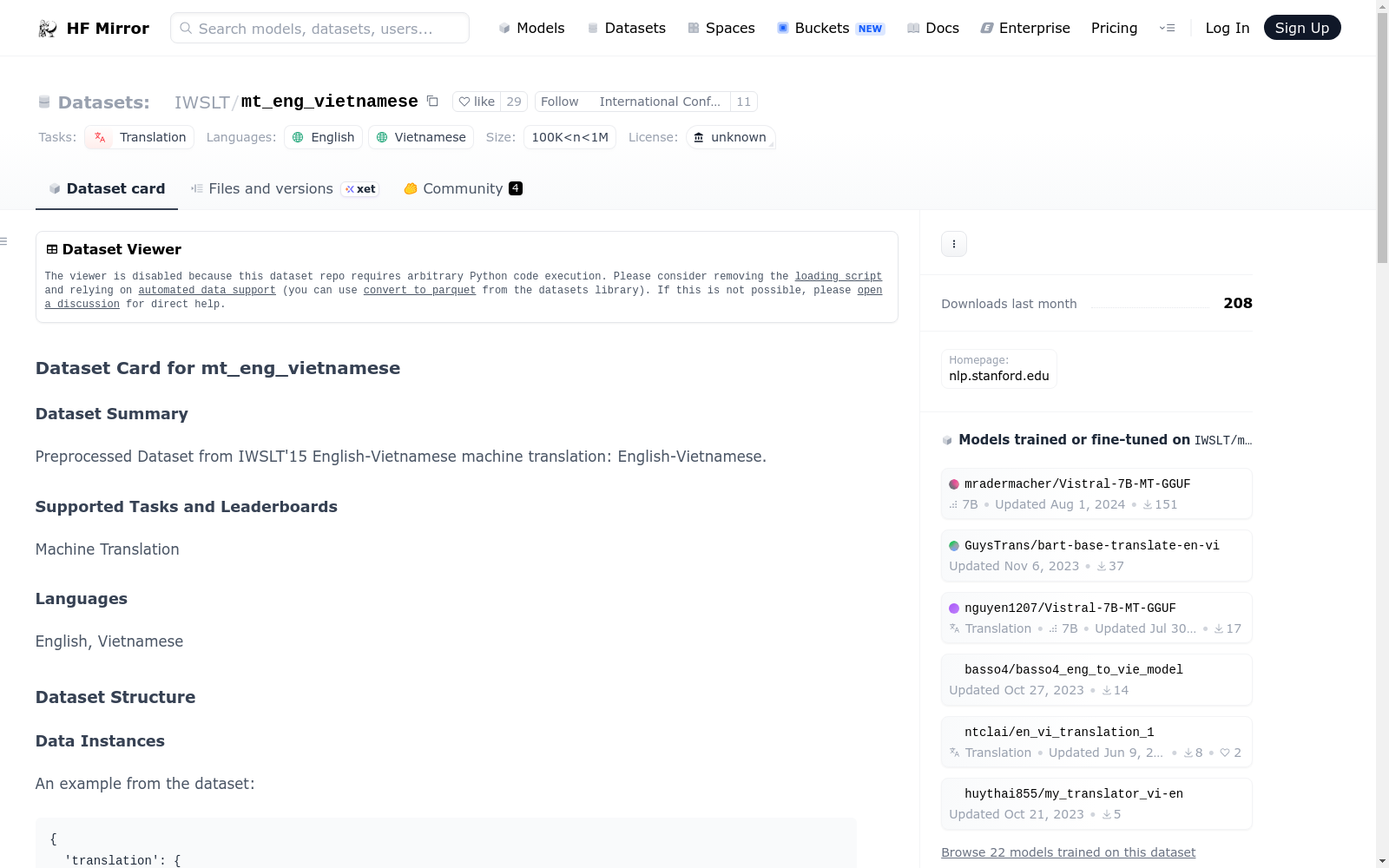Open the automated data support link
This screenshot has width=1389, height=868.
(207, 291)
